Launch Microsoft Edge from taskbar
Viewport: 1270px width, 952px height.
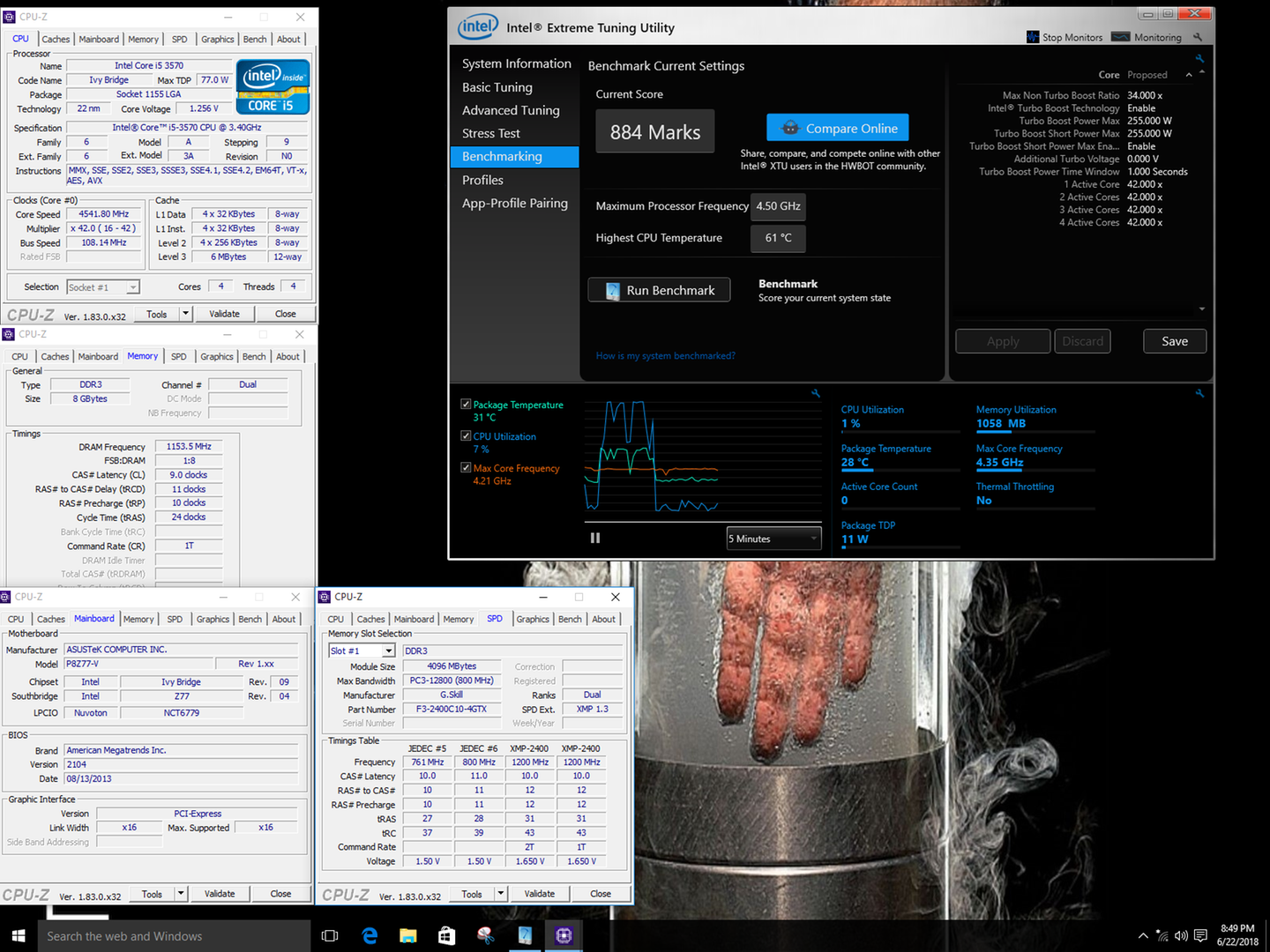[370, 936]
